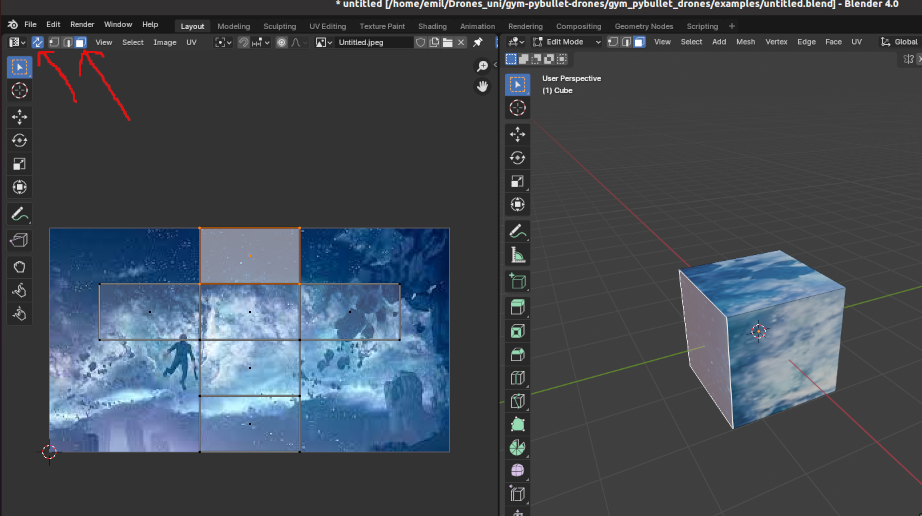Image resolution: width=922 pixels, height=516 pixels.
Task: Select the Inset Faces tool
Action: point(517,331)
